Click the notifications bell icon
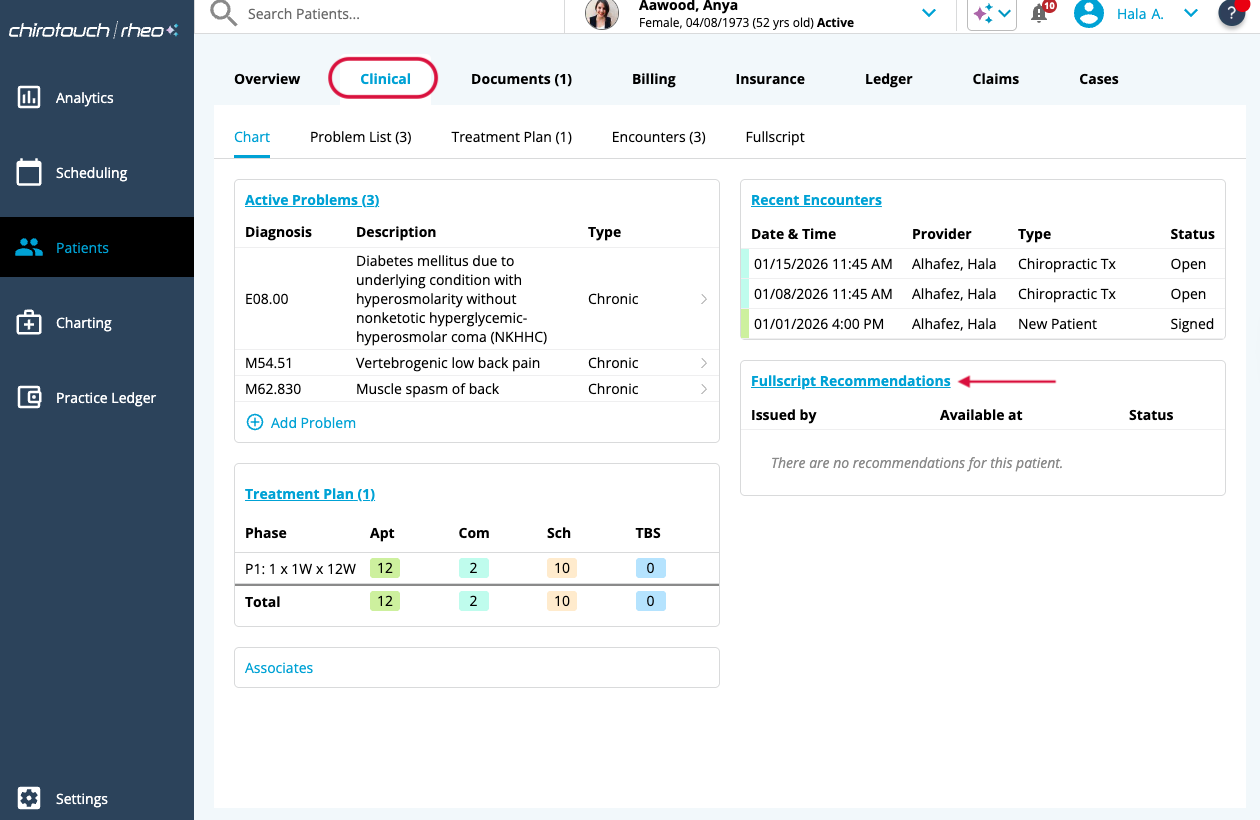Image resolution: width=1260 pixels, height=820 pixels. (1039, 14)
